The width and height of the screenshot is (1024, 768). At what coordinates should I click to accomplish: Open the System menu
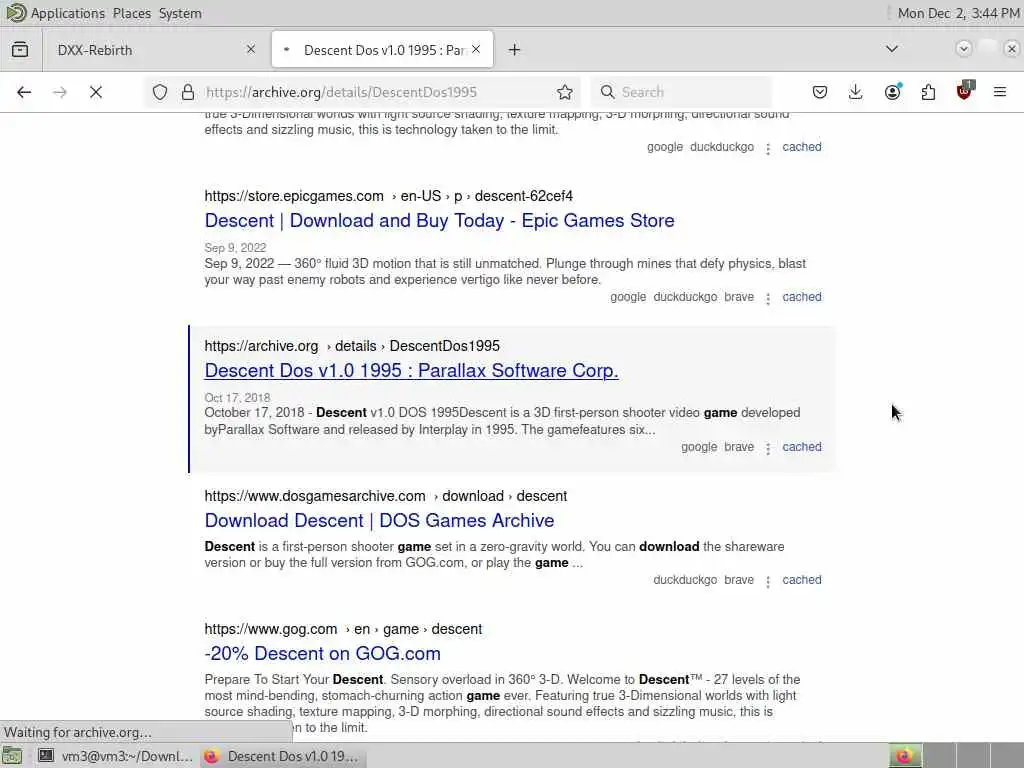point(180,13)
